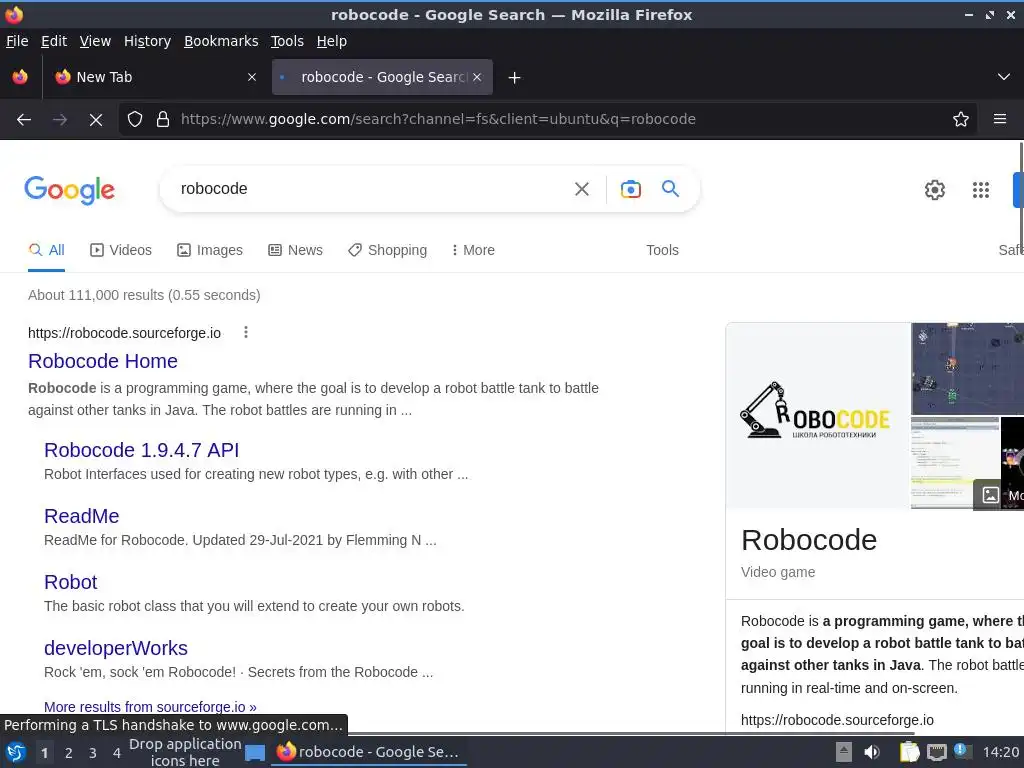Click the site security padlock icon
The width and height of the screenshot is (1024, 768).
pyautogui.click(x=163, y=120)
